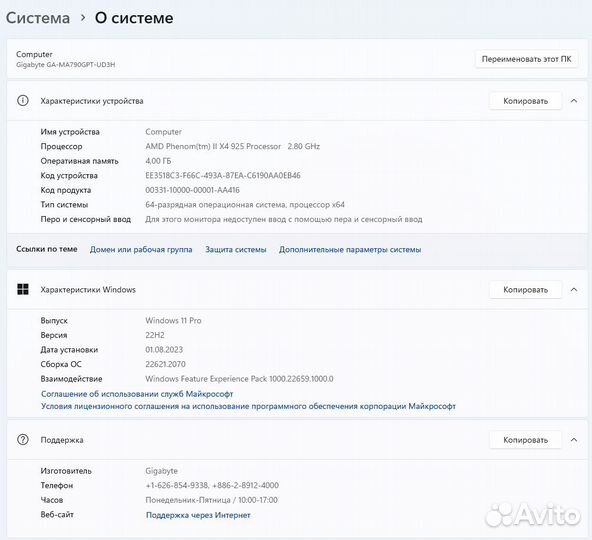The image size is (592, 540).
Task: Click the info icon beside Характеристики устройства
Action: (x=23, y=100)
